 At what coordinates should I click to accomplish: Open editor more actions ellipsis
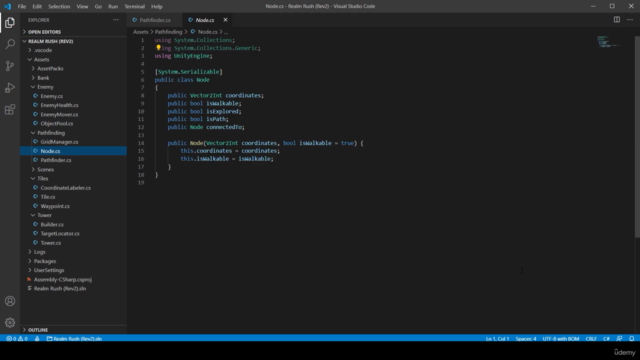click(630, 20)
